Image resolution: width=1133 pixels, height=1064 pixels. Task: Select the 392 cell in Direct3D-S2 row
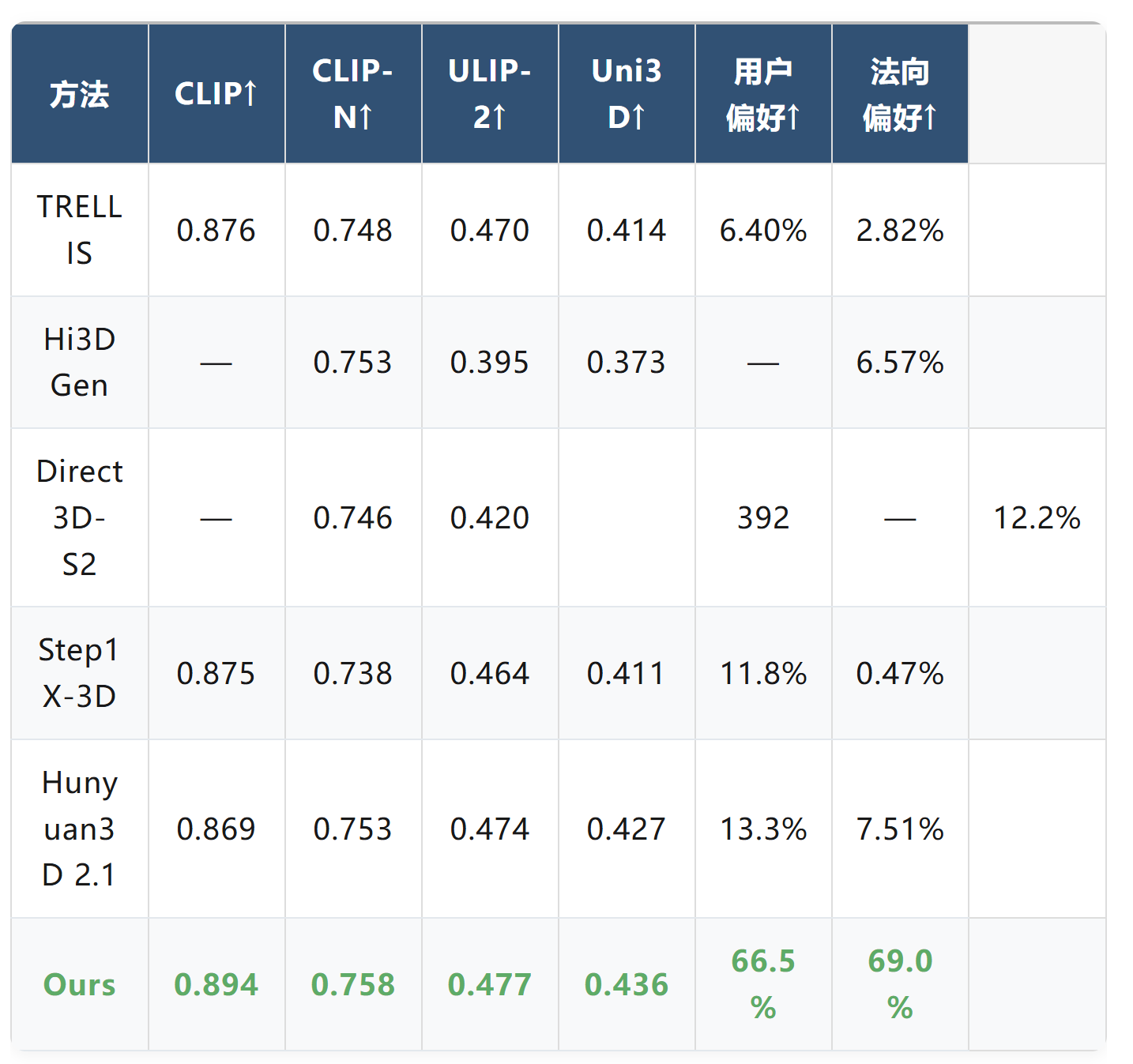coord(763,517)
